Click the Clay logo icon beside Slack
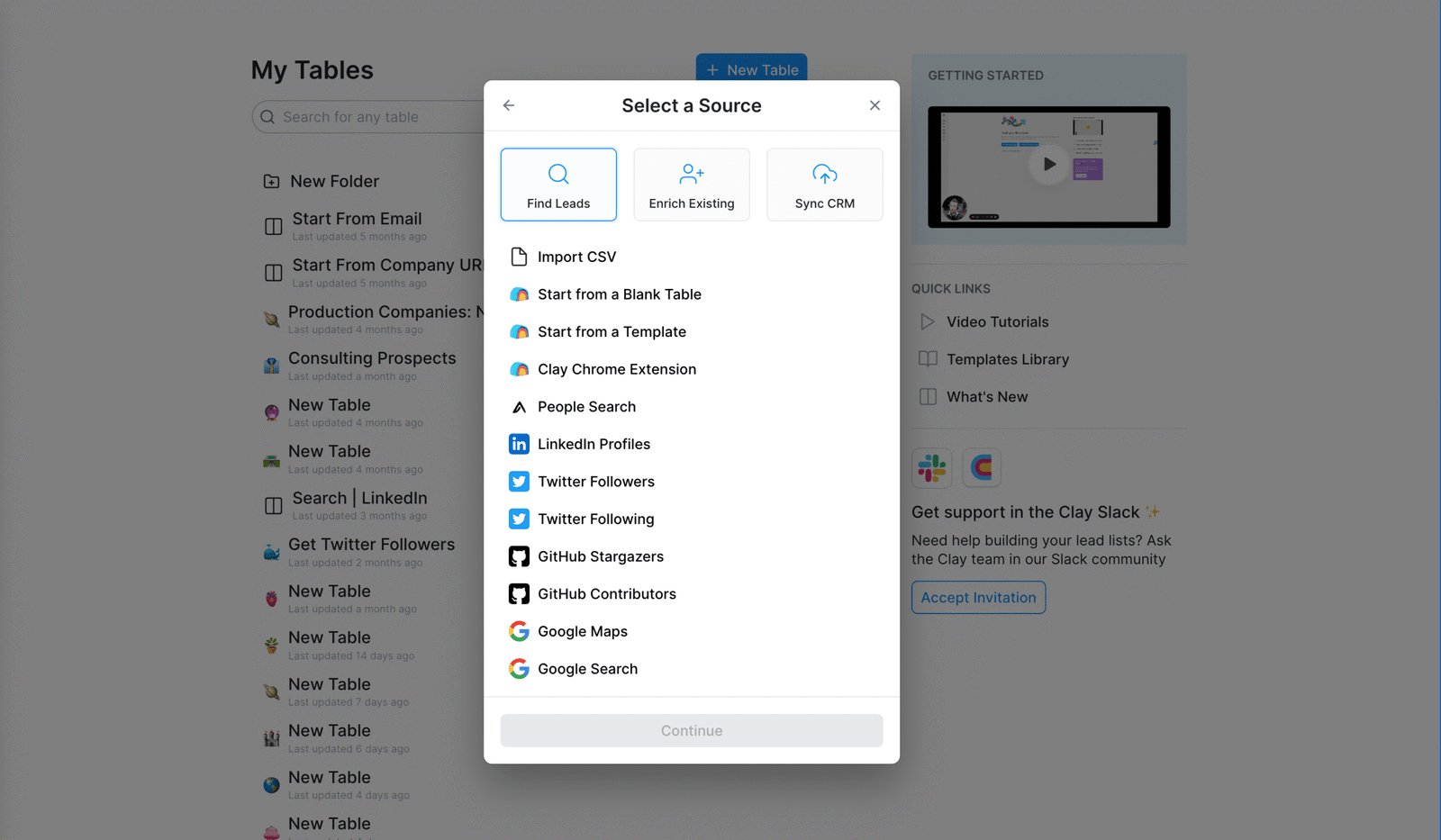The width and height of the screenshot is (1441, 840). tap(982, 468)
